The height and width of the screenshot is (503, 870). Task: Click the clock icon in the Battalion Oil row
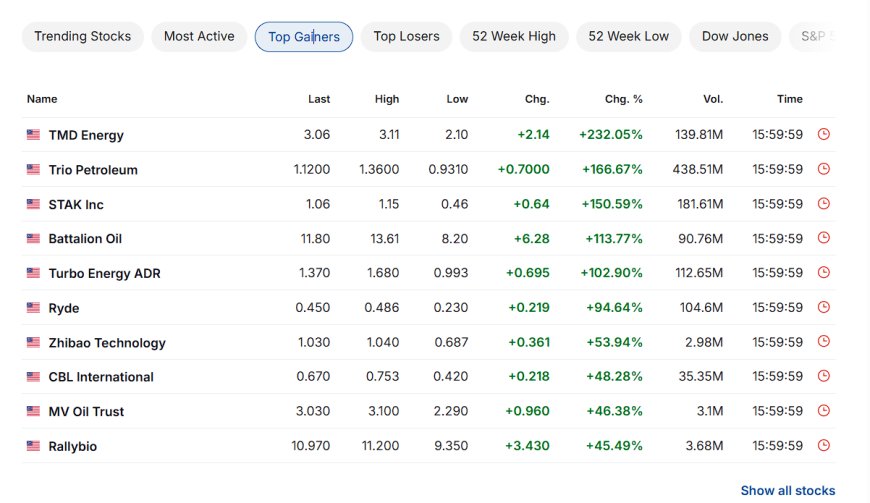pos(823,238)
